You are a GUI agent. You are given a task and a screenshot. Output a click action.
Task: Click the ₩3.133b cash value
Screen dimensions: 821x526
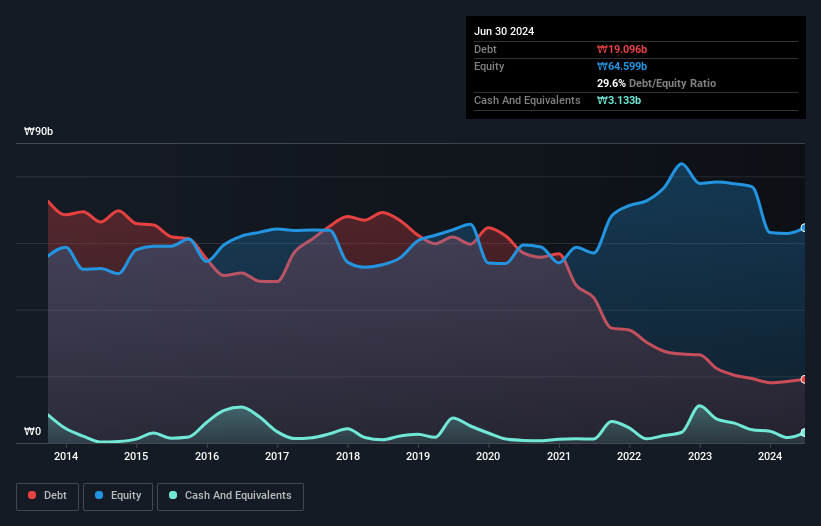619,100
